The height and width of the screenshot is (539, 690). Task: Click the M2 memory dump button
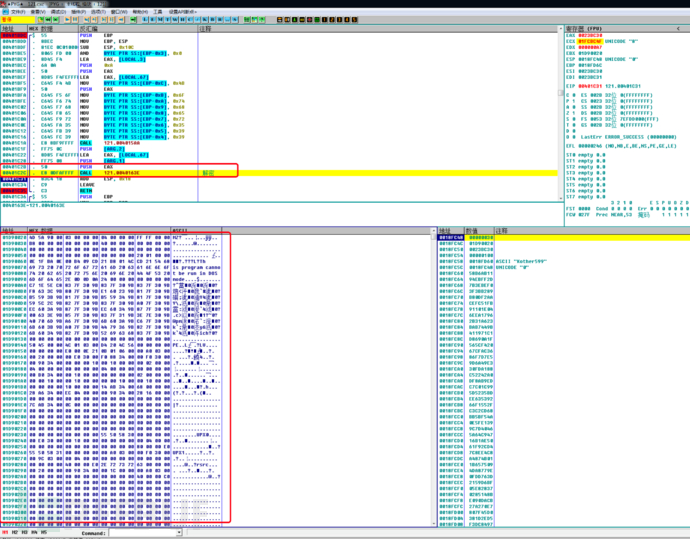[15, 532]
